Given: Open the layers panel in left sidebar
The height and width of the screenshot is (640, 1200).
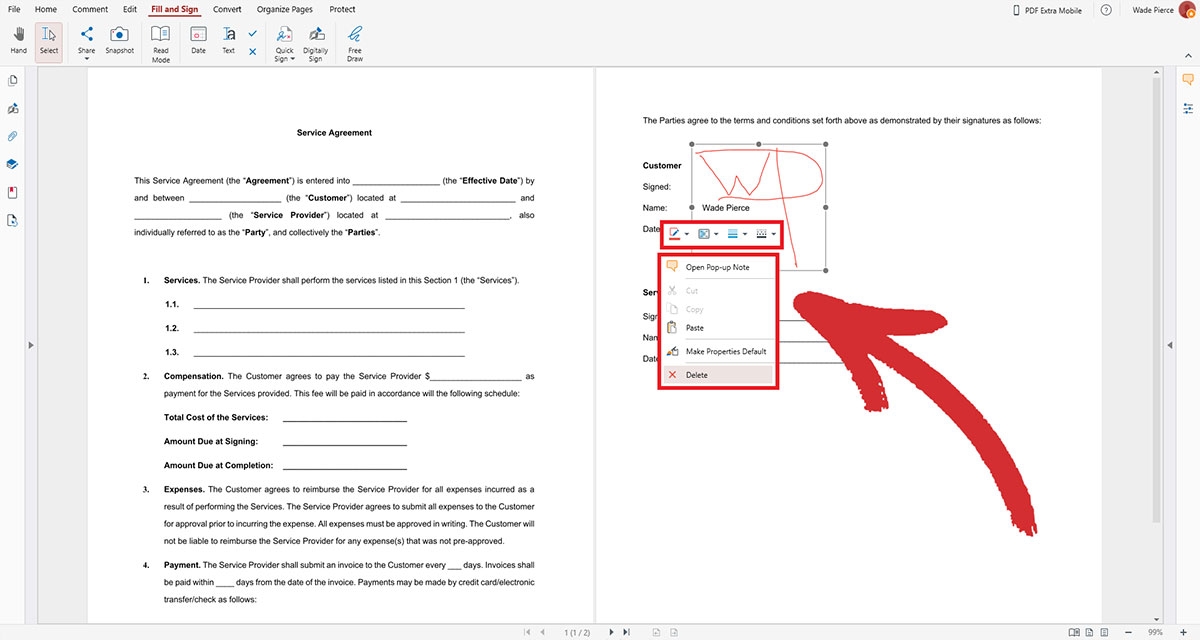Looking at the screenshot, I should 13,164.
